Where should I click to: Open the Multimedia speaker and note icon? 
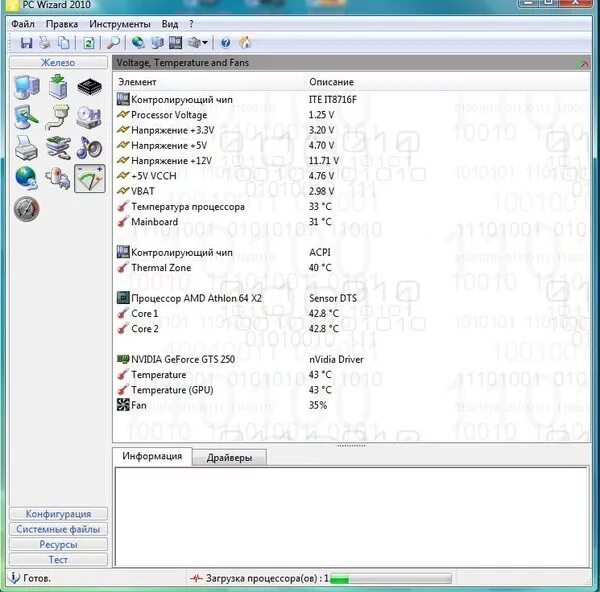pyautogui.click(x=89, y=148)
